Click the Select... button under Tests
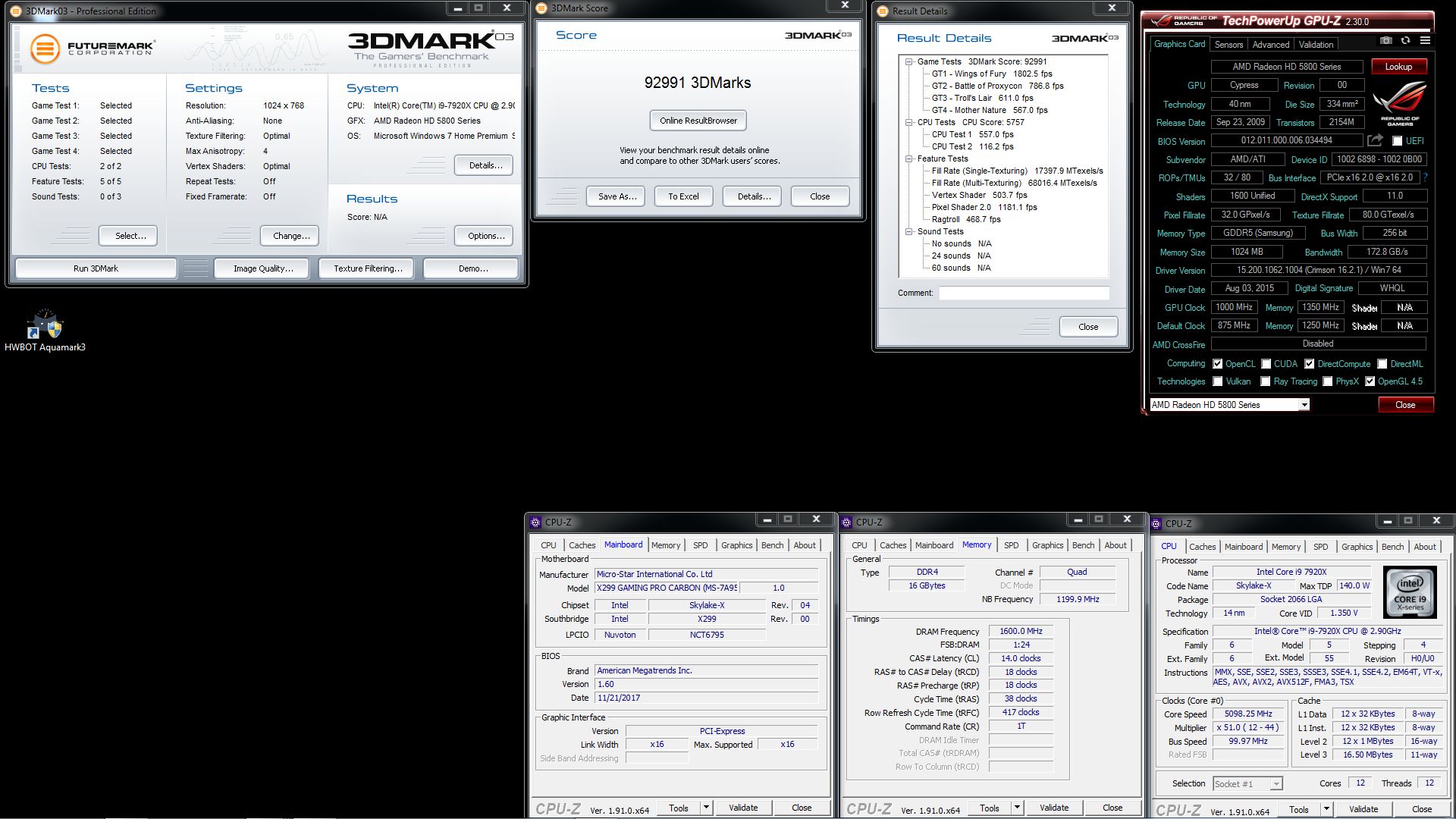This screenshot has width=1456, height=819. point(127,236)
